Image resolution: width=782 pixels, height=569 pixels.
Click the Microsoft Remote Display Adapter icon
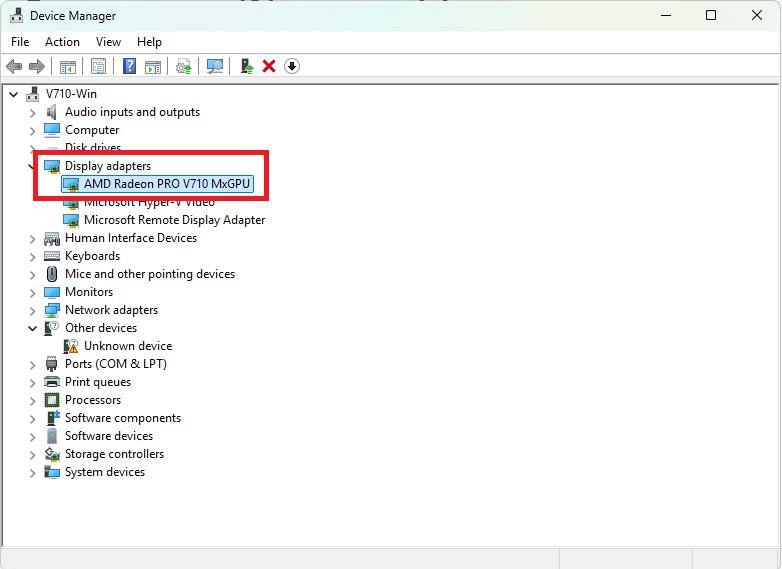tap(71, 220)
